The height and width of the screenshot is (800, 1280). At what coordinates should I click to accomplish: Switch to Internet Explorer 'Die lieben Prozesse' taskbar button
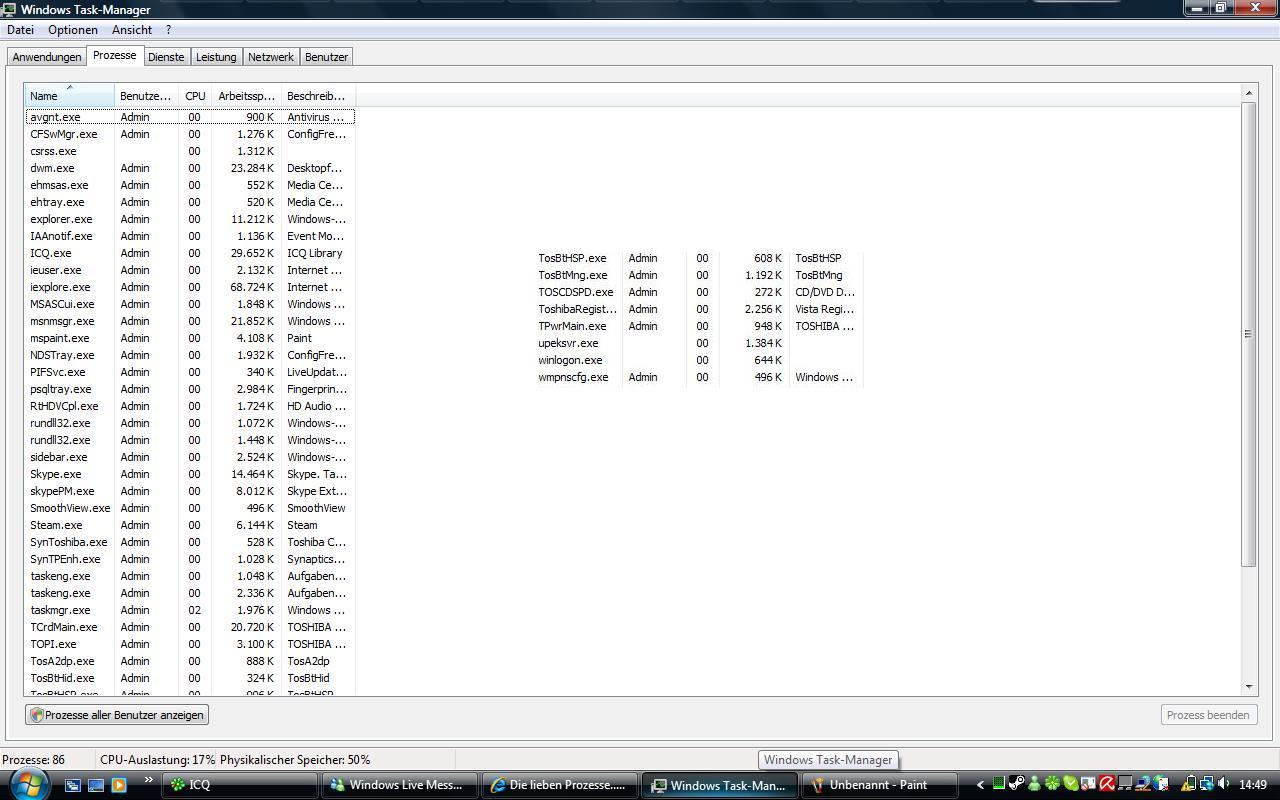coord(558,785)
